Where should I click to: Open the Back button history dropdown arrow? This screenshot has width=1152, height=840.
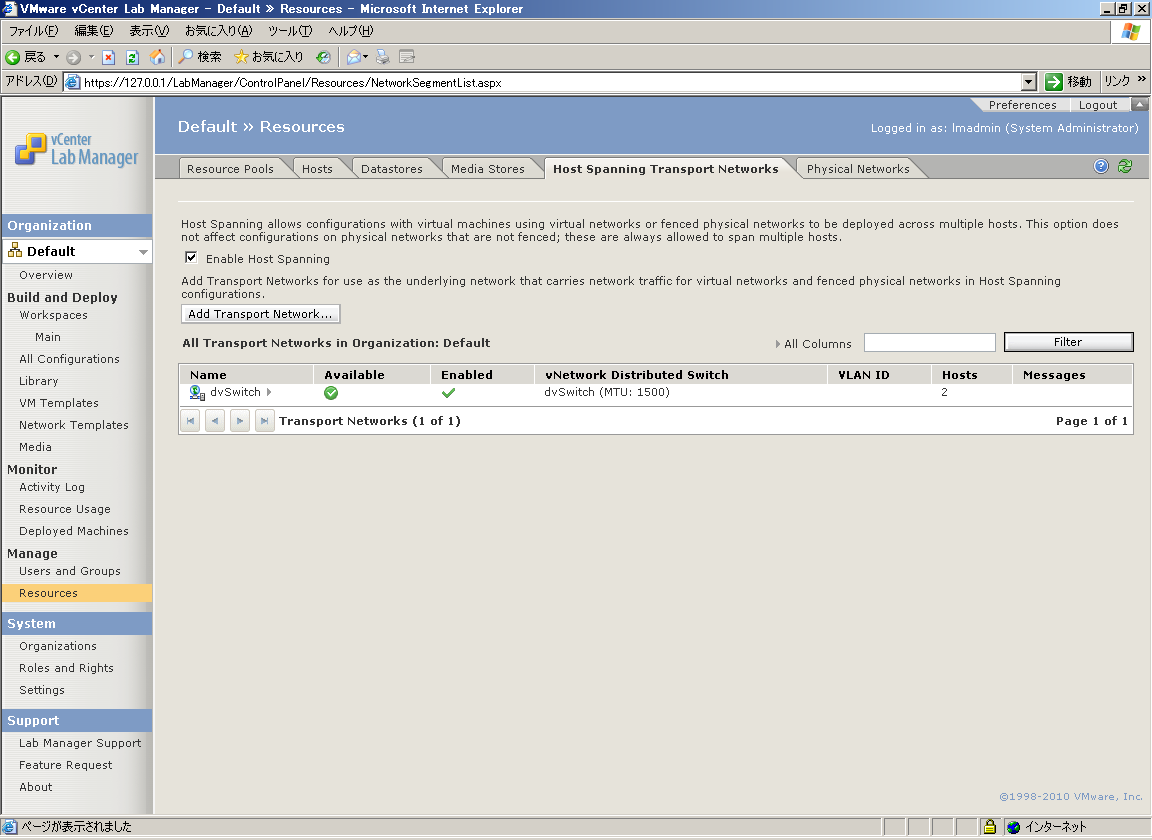tap(56, 57)
